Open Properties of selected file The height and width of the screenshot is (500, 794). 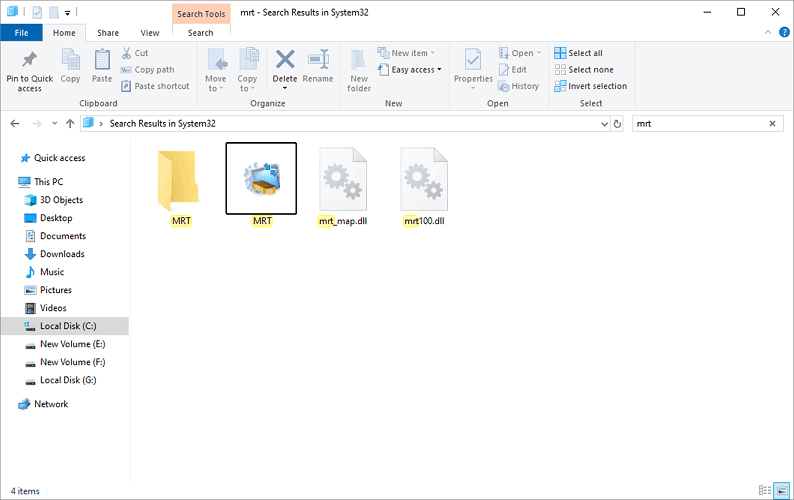pyautogui.click(x=473, y=71)
